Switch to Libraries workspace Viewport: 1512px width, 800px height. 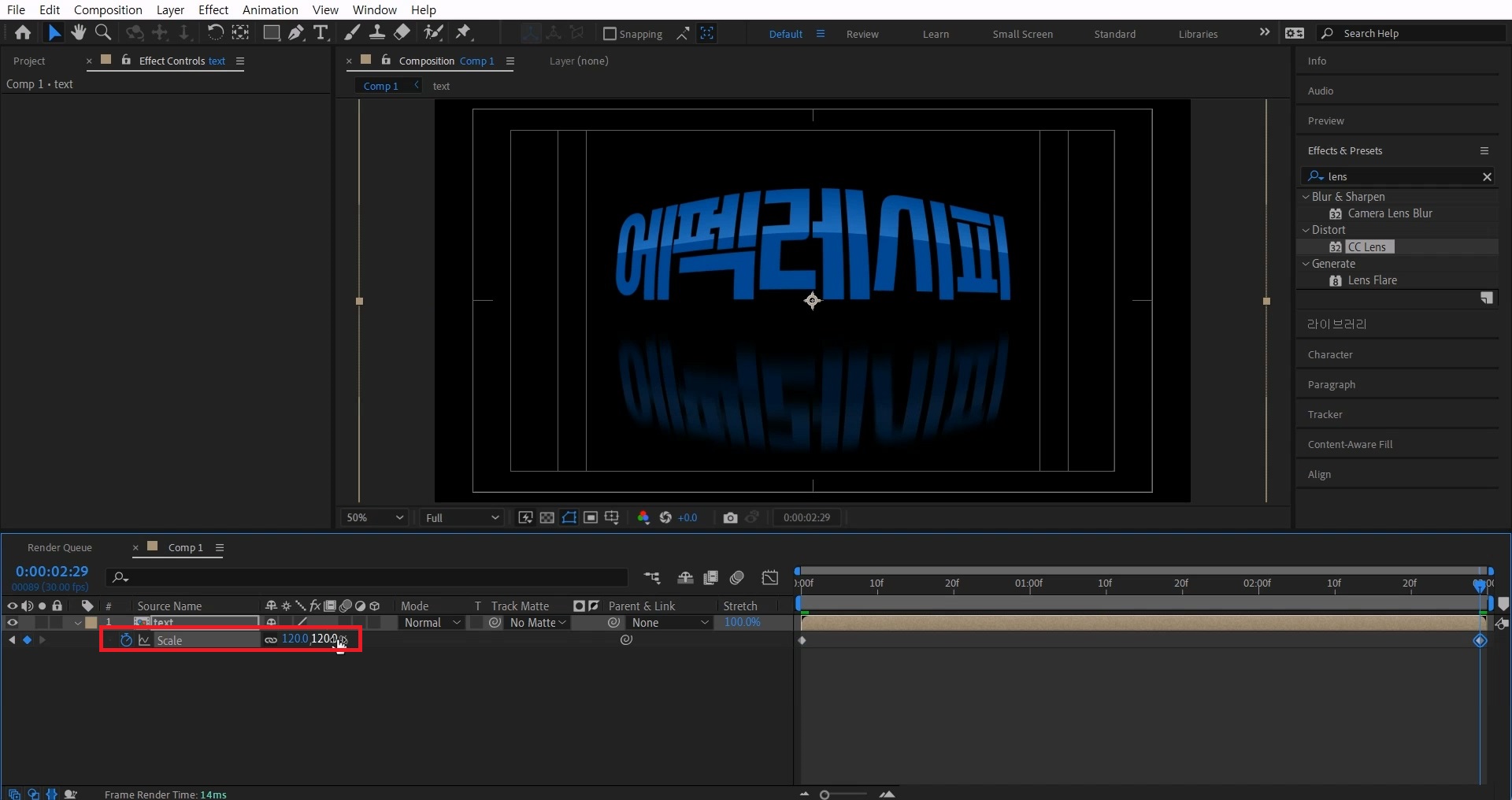1198,34
